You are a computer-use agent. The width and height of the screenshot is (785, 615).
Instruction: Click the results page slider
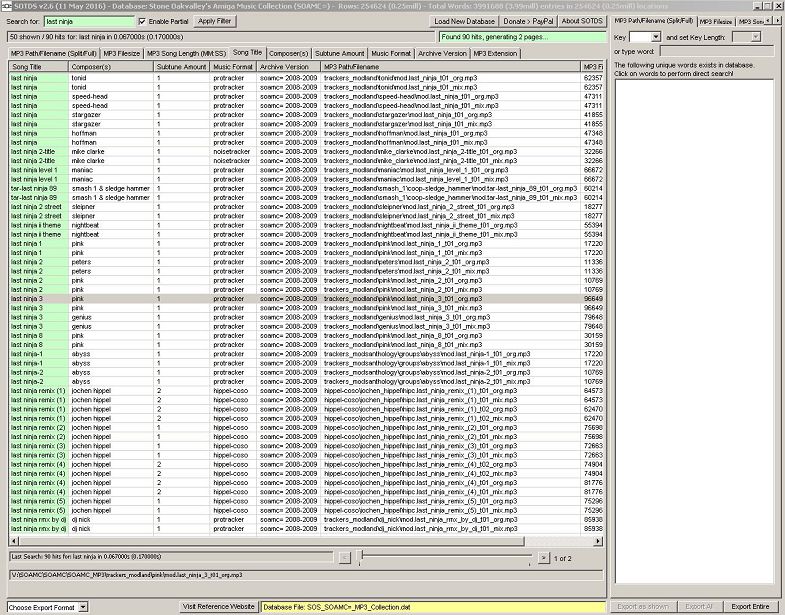(445, 557)
